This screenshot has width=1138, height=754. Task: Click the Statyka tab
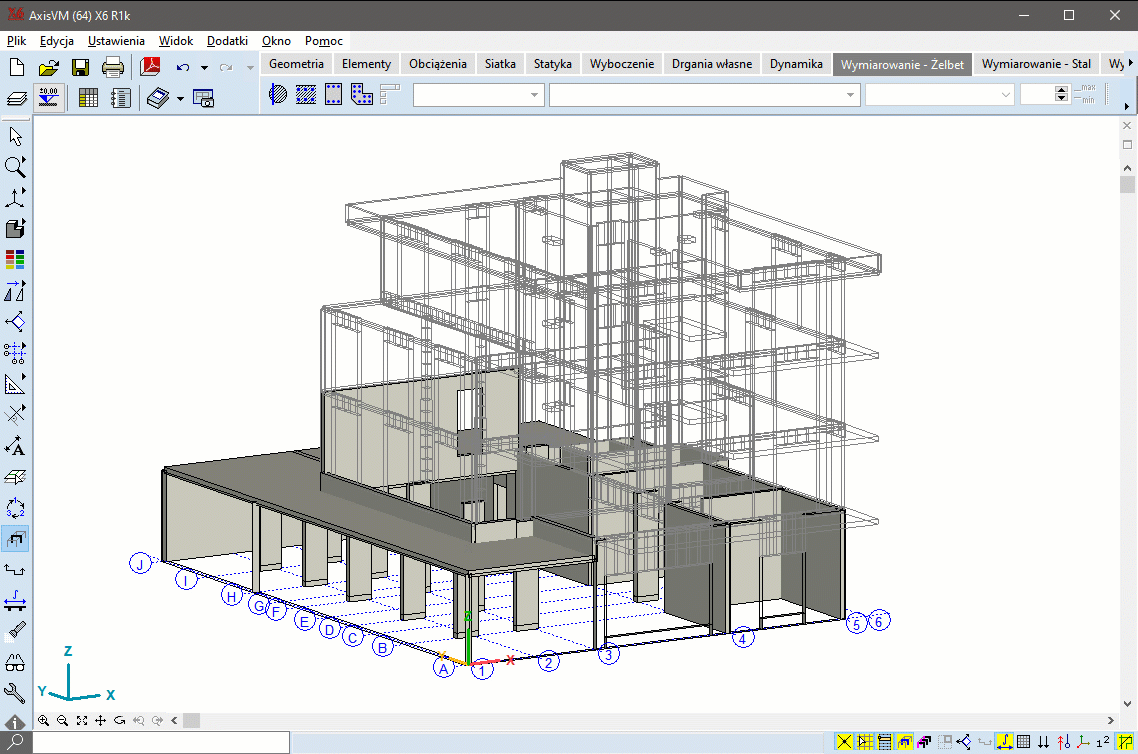point(552,64)
